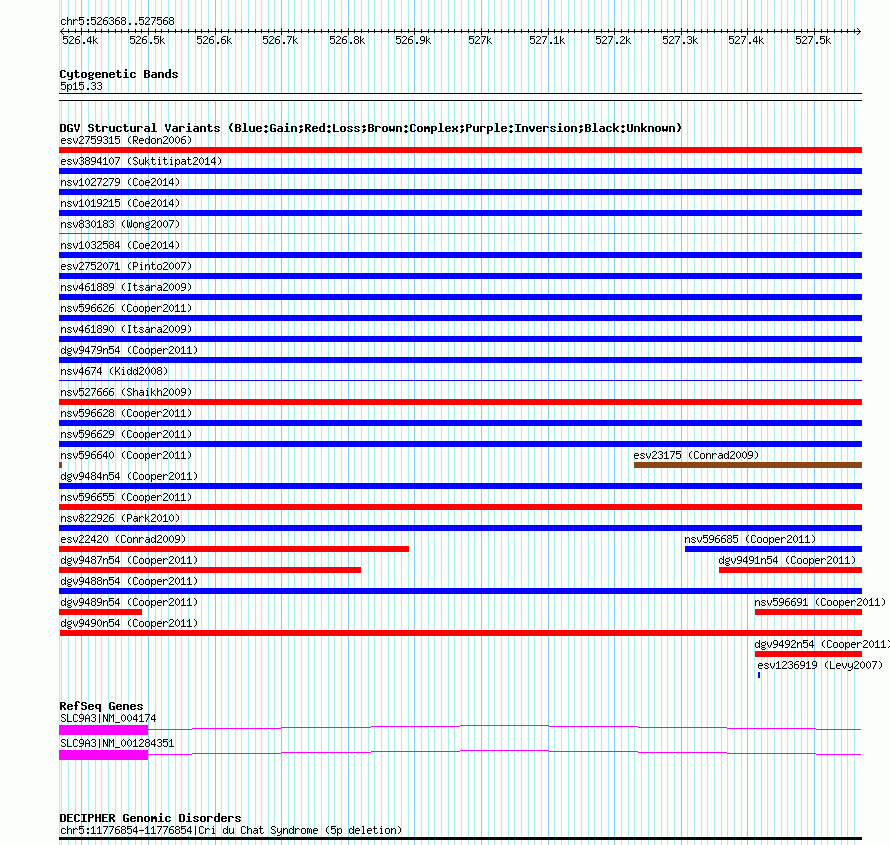The width and height of the screenshot is (890, 845).
Task: Click the 527k ruler tick label
Action: (480, 40)
